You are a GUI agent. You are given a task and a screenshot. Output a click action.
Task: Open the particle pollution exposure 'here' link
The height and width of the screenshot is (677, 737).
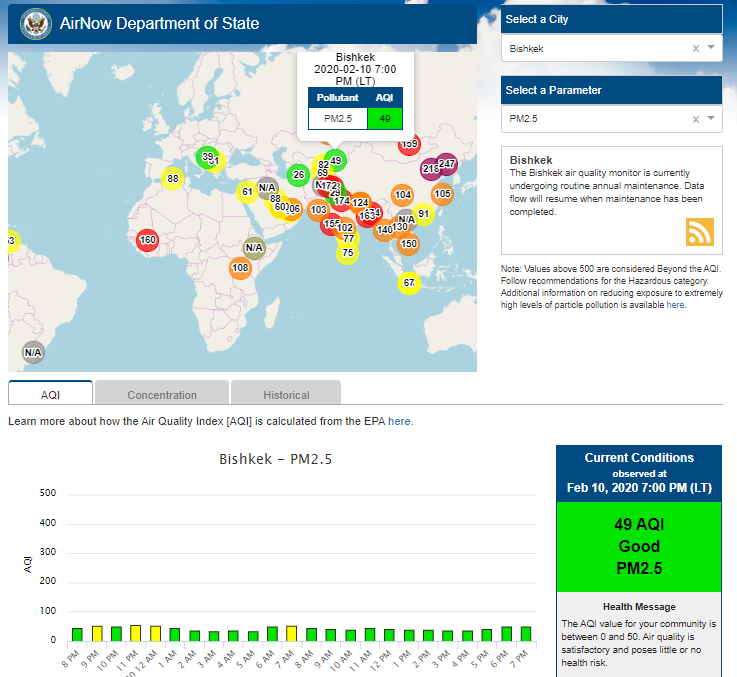click(x=676, y=305)
